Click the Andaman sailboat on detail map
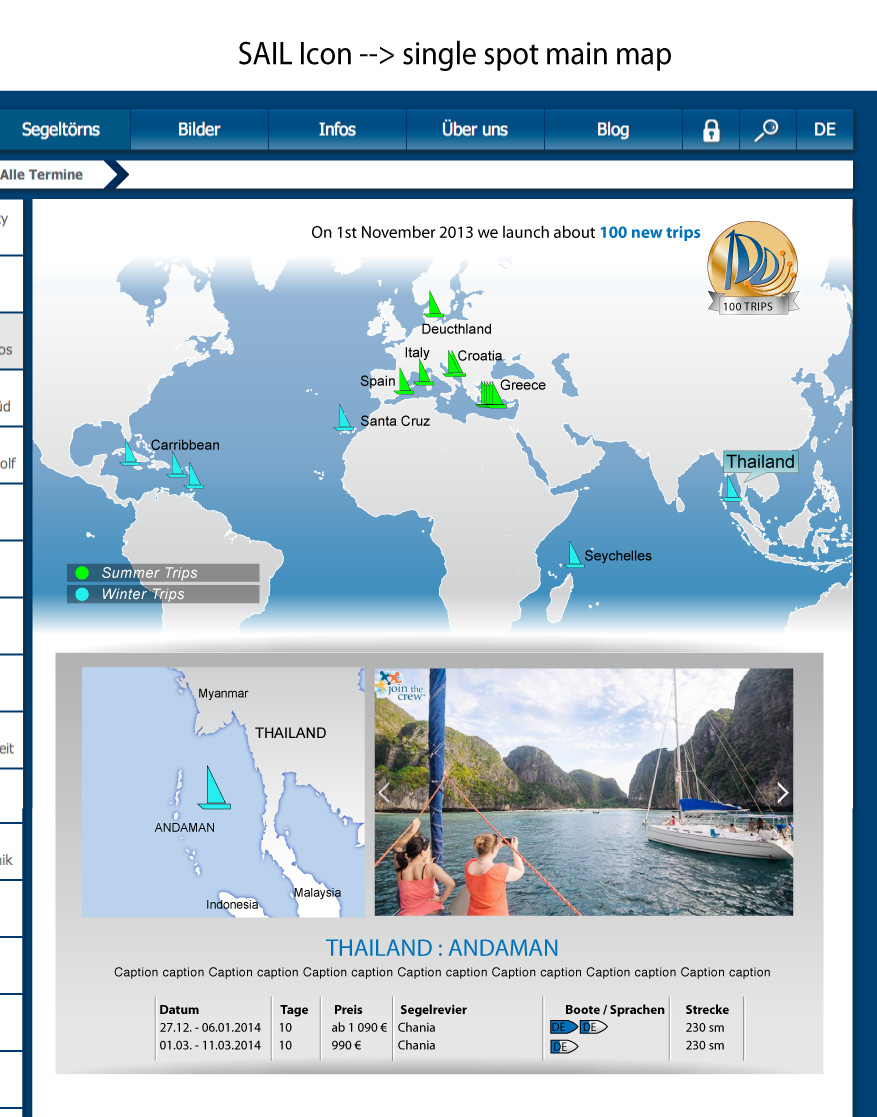Image resolution: width=877 pixels, height=1117 pixels. [x=214, y=788]
